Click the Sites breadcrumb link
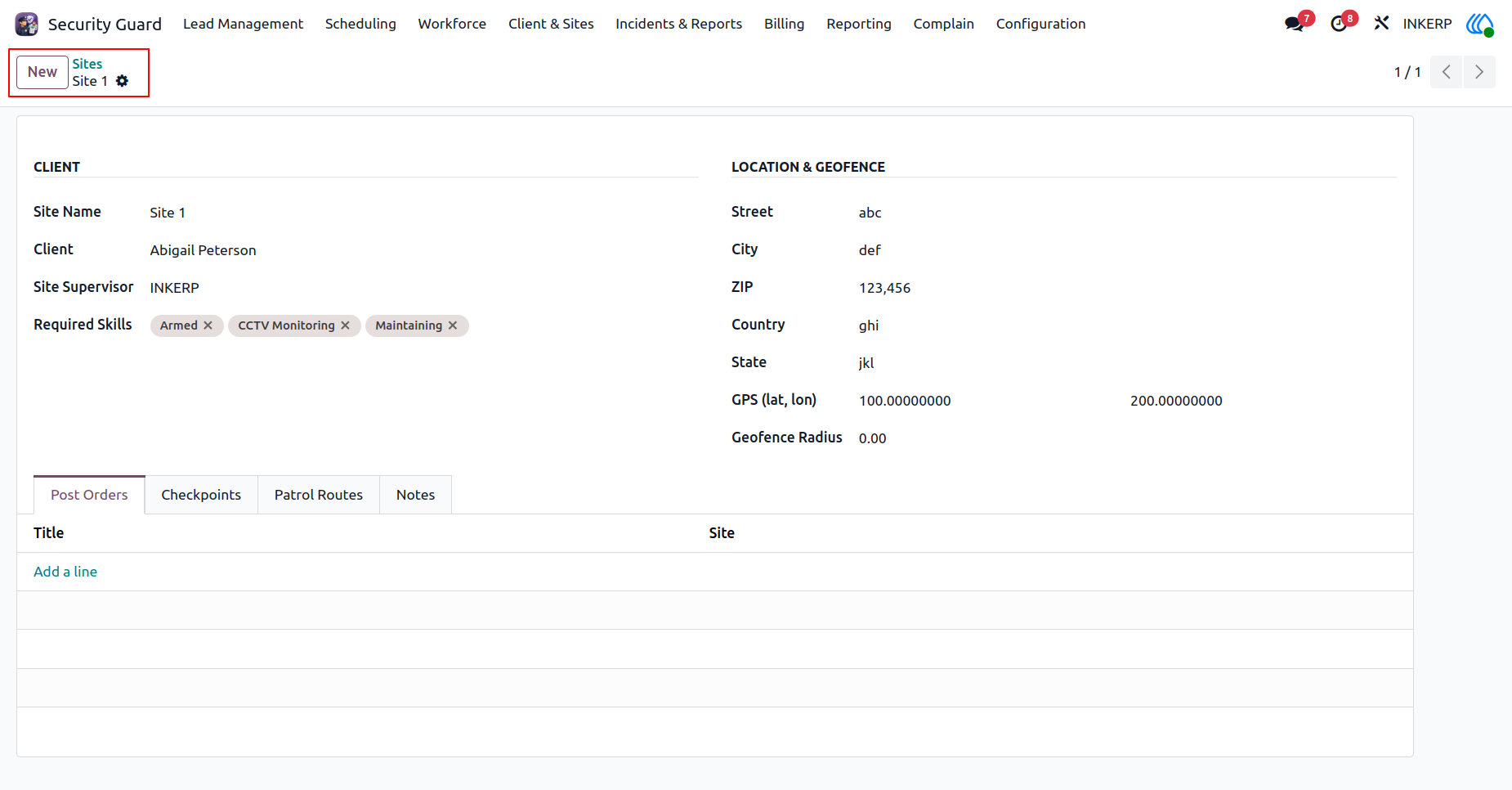 point(87,64)
